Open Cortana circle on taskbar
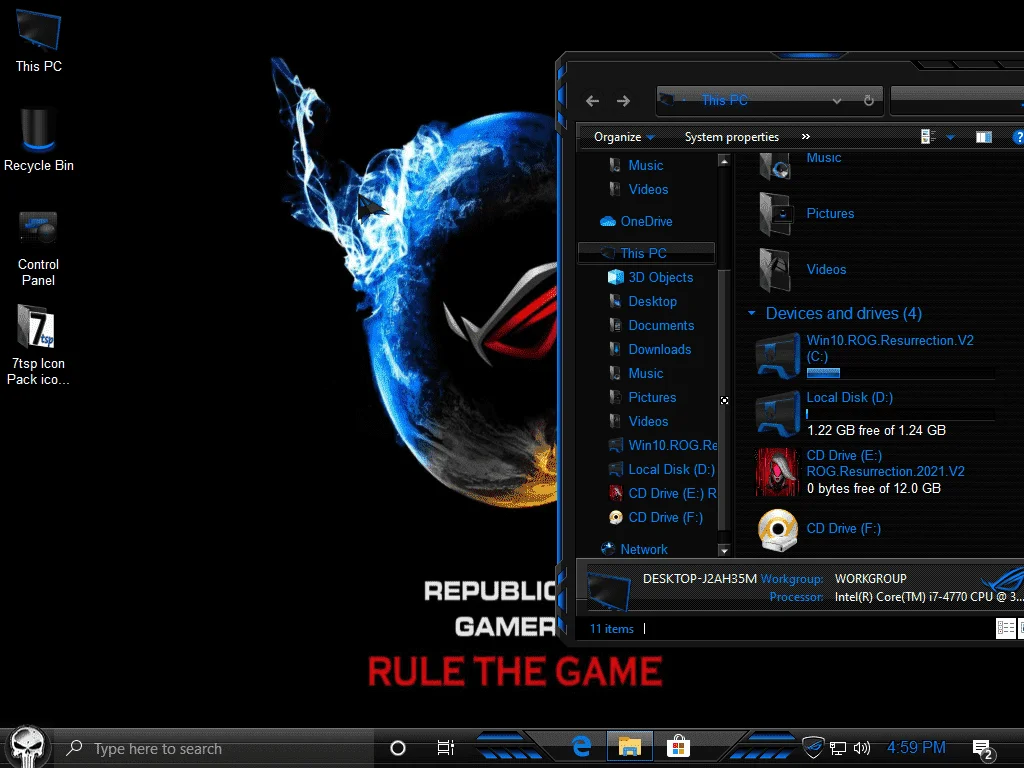The height and width of the screenshot is (768, 1024). point(398,748)
